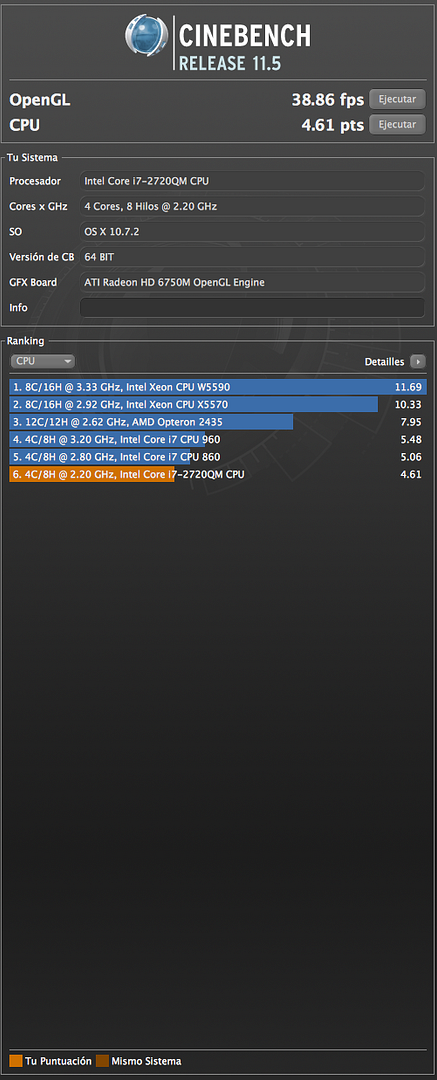Click the GFX Board ATI Radeon field

252,282
